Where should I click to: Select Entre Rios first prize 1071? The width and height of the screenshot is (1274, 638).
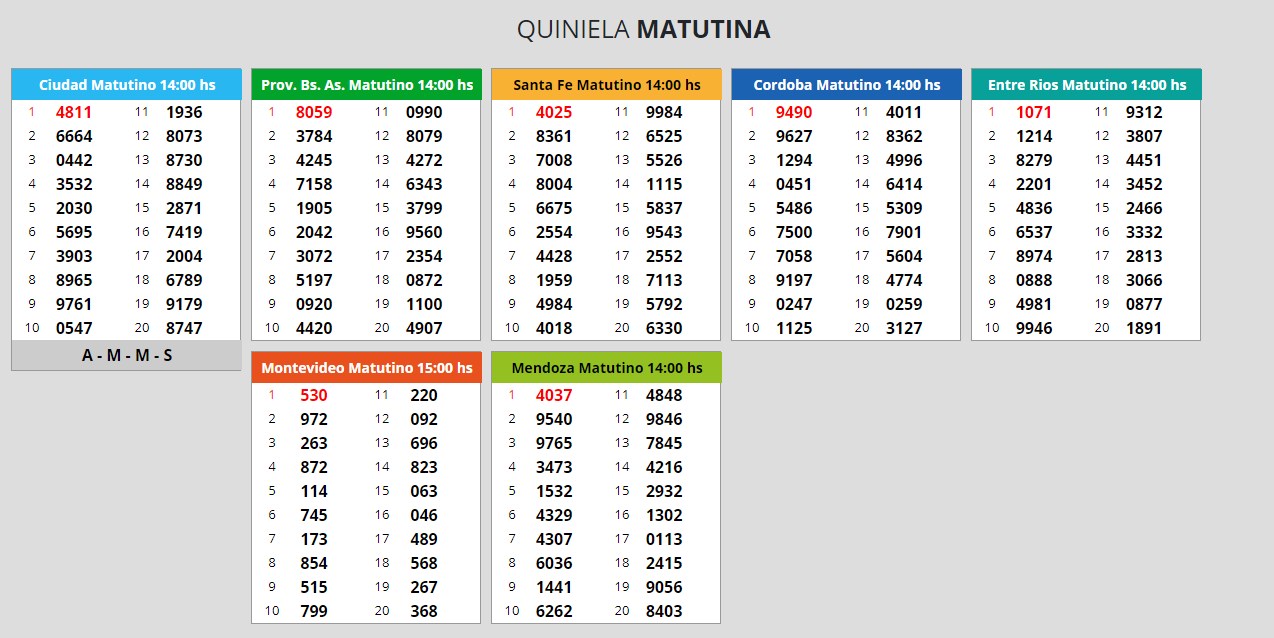tap(1034, 112)
